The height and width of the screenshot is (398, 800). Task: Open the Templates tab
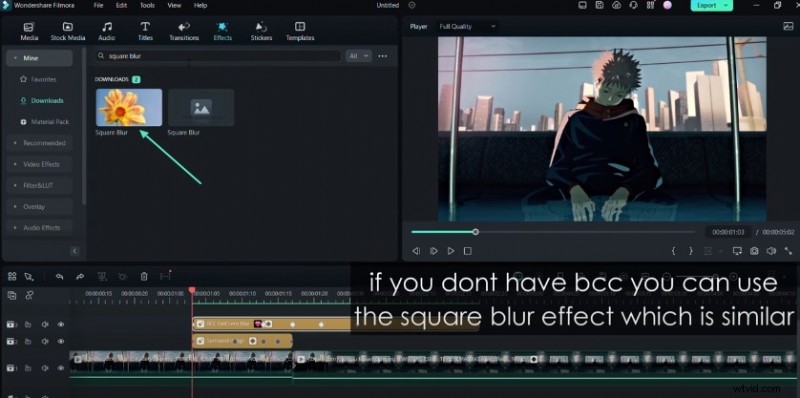pyautogui.click(x=300, y=31)
